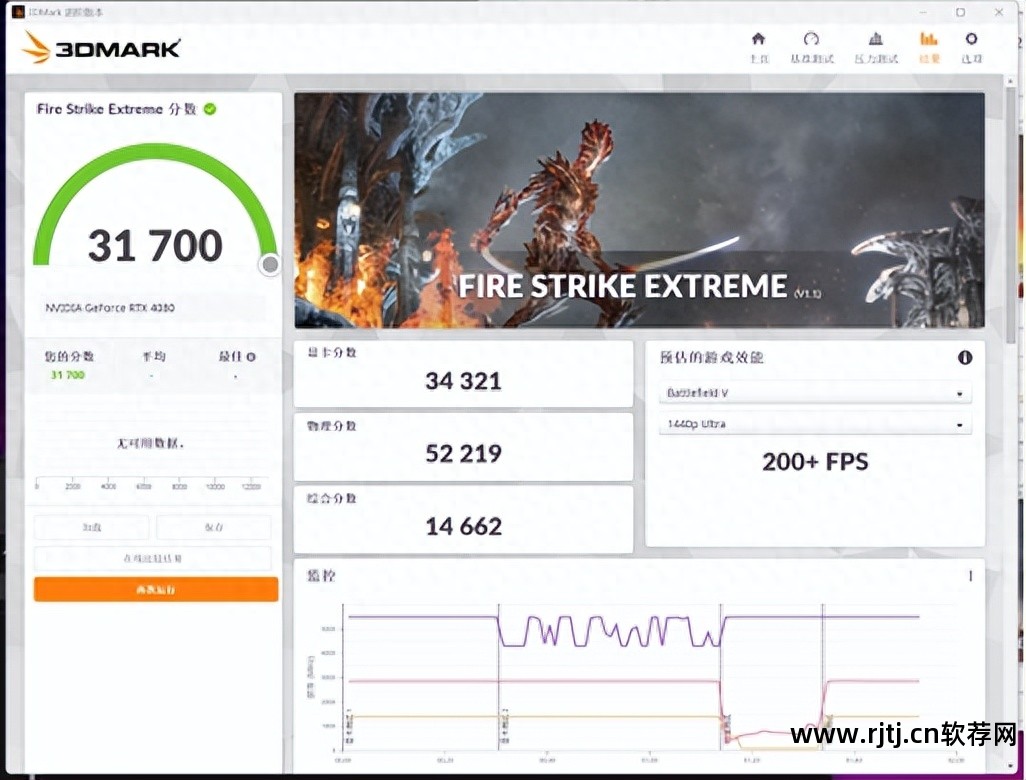This screenshot has height=780, width=1026.
Task: Click the 200+ FPS estimate
Action: [x=815, y=462]
